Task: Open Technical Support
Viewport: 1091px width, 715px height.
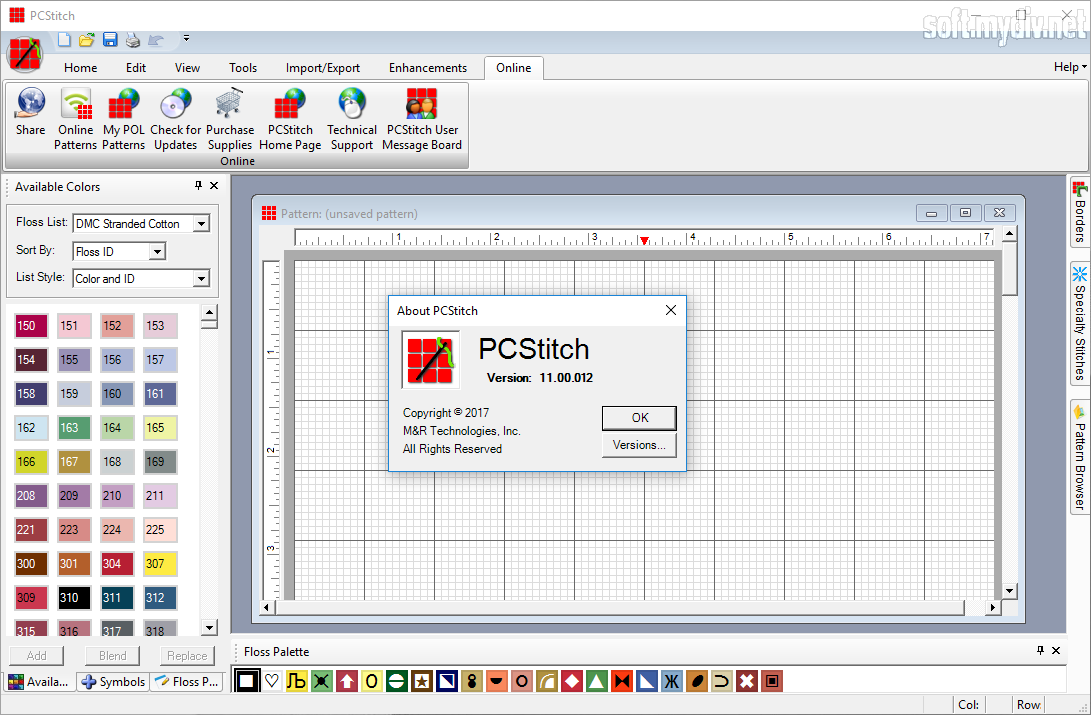Action: 351,119
